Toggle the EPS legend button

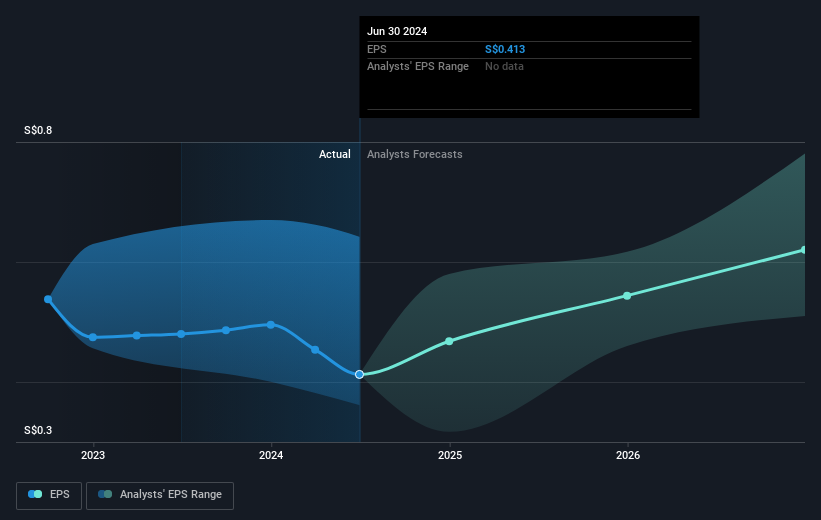[49, 495]
